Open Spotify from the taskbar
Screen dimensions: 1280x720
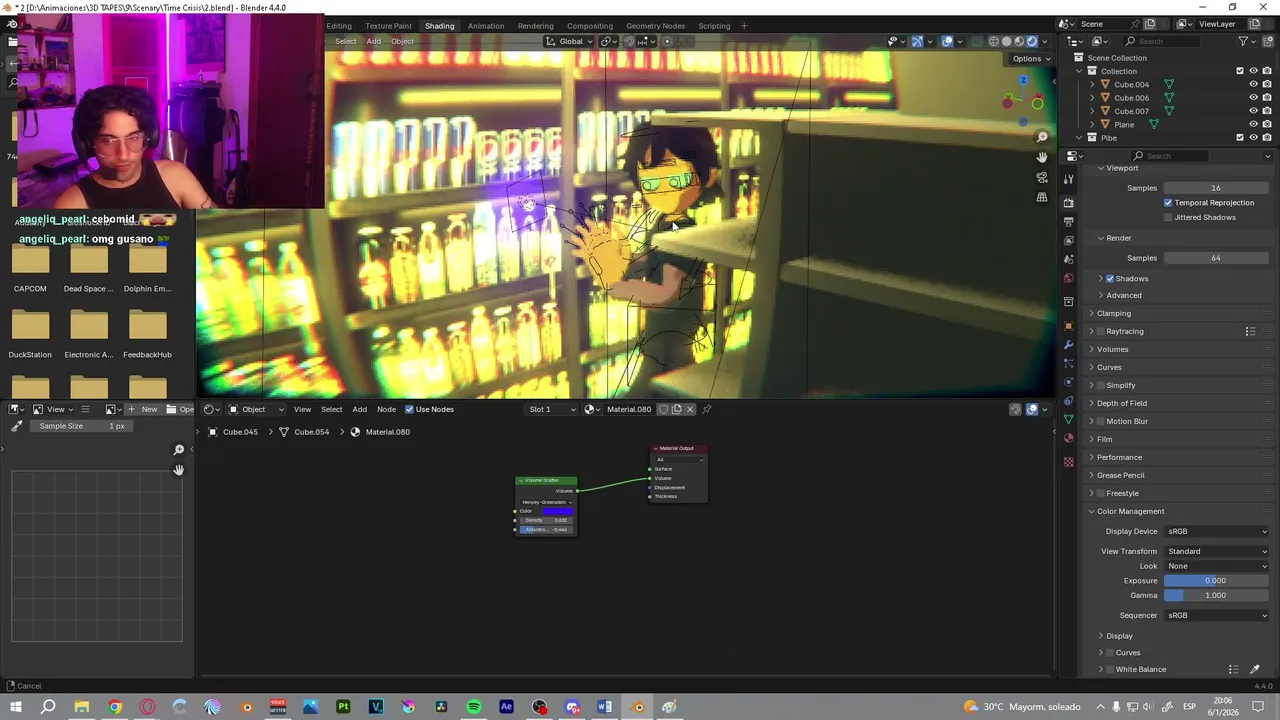474,707
